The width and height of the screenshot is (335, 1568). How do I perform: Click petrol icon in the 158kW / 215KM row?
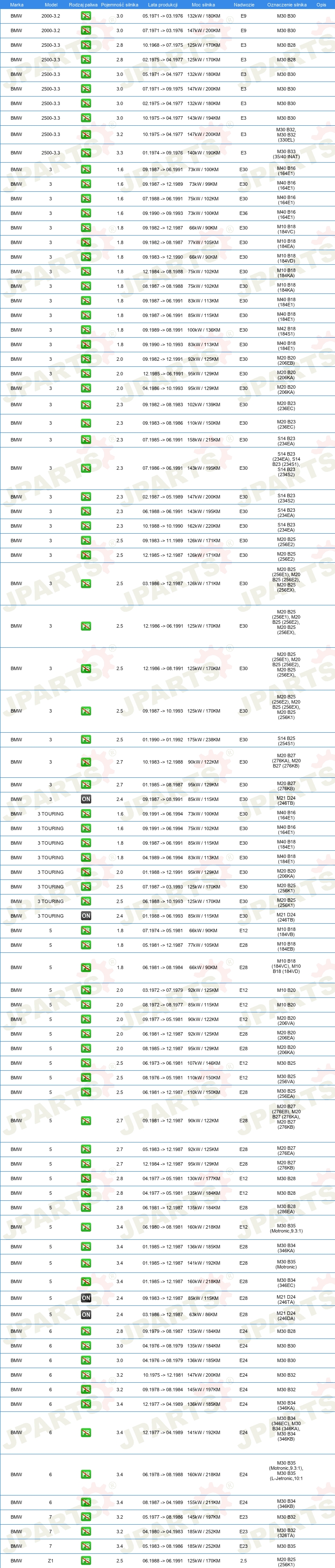click(x=86, y=440)
